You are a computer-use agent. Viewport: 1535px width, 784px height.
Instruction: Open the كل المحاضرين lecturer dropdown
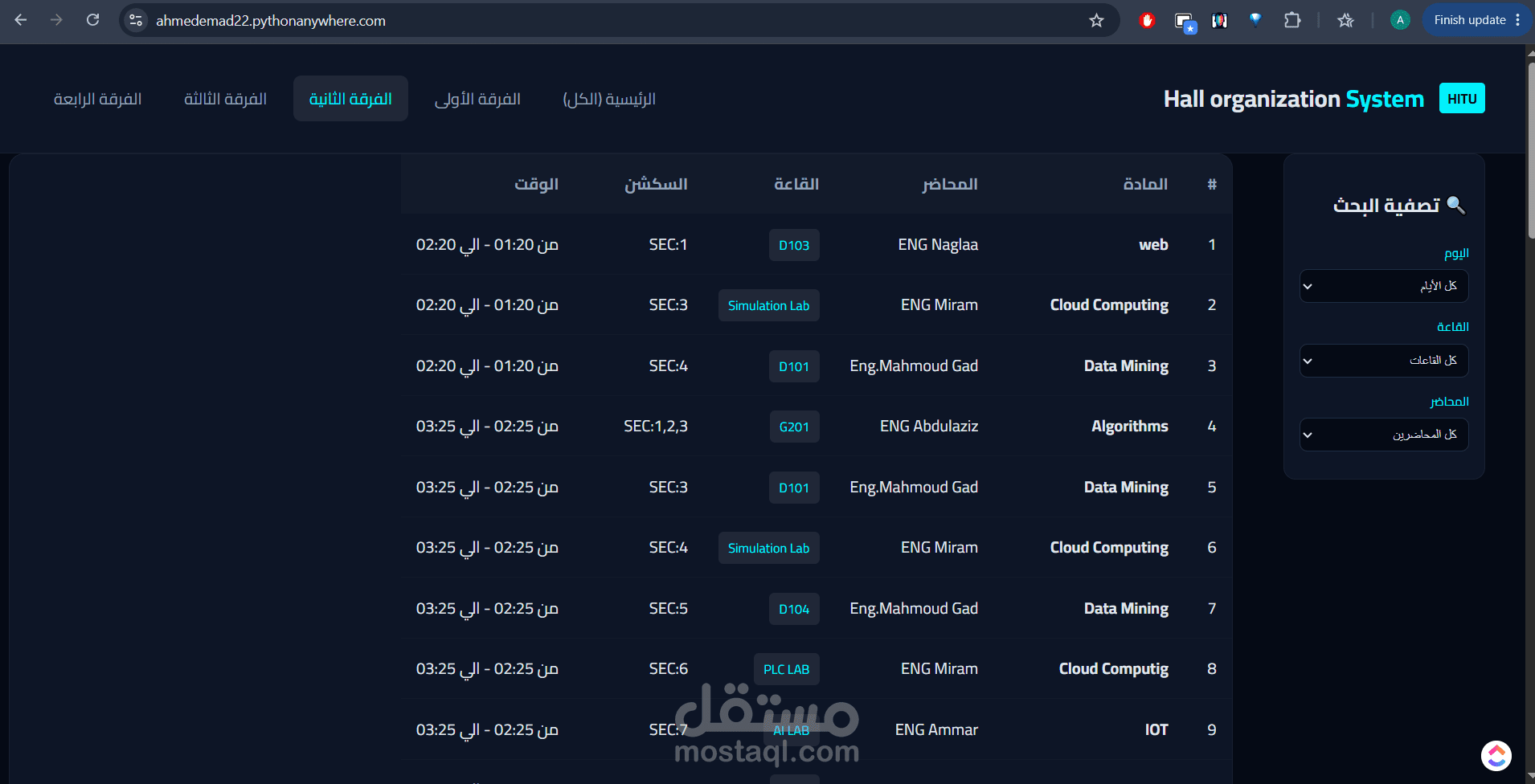coord(1384,435)
